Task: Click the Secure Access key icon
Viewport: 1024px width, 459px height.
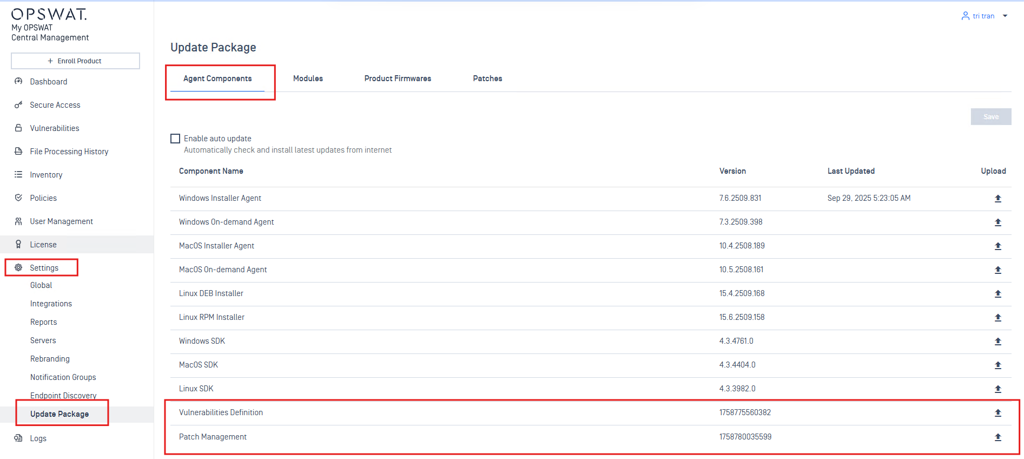Action: tap(18, 105)
